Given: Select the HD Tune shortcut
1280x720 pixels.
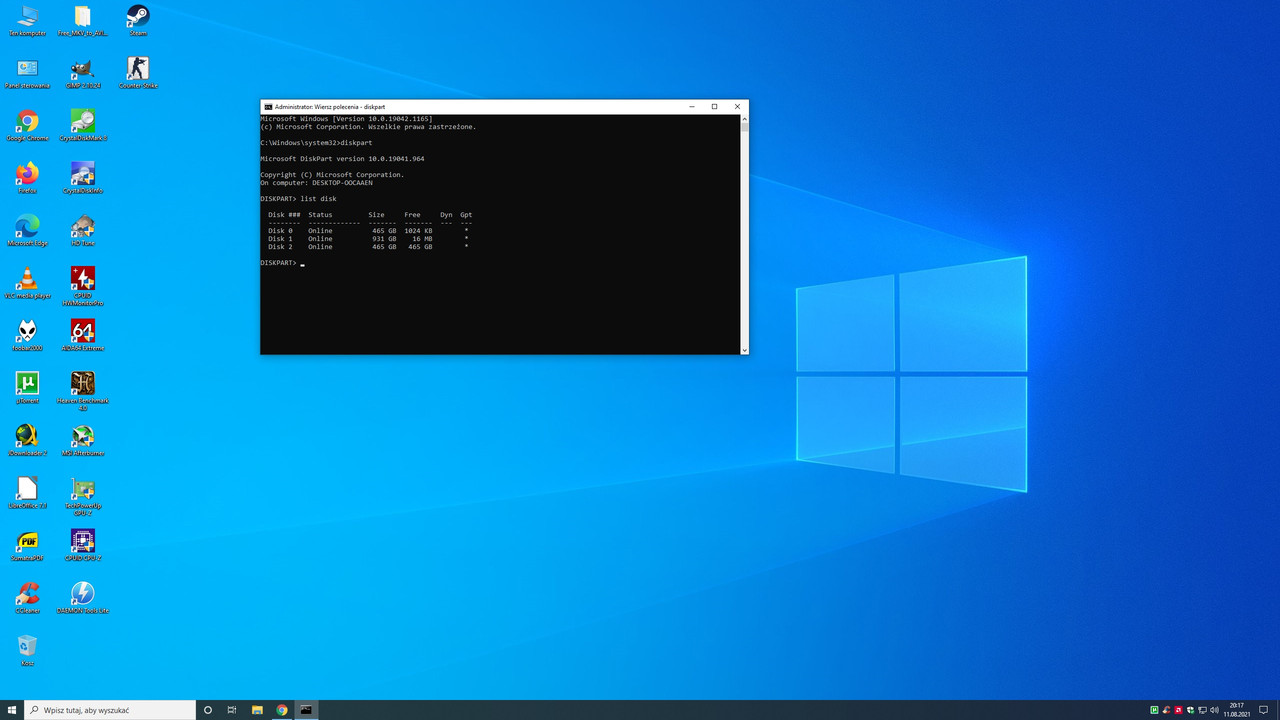Looking at the screenshot, I should (83, 230).
